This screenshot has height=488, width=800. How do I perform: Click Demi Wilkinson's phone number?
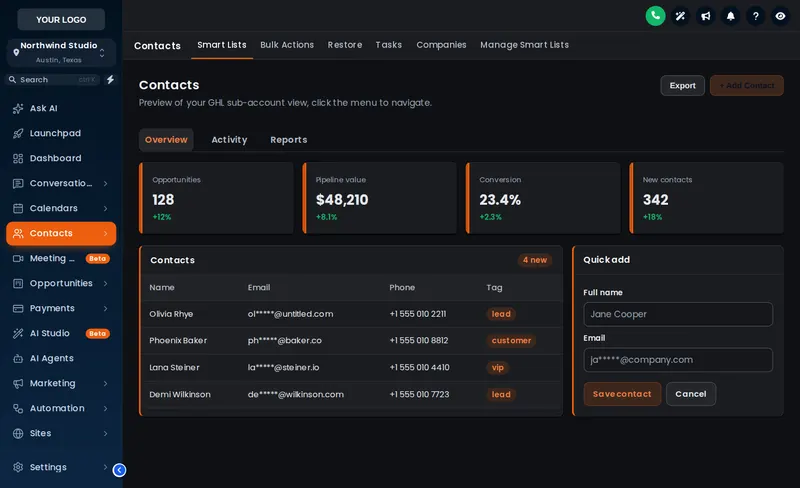tap(419, 395)
